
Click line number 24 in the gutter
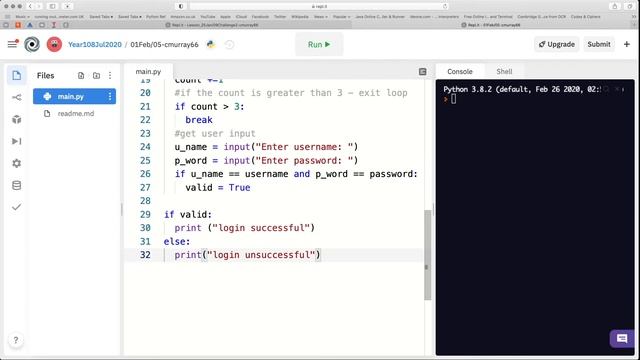click(145, 147)
